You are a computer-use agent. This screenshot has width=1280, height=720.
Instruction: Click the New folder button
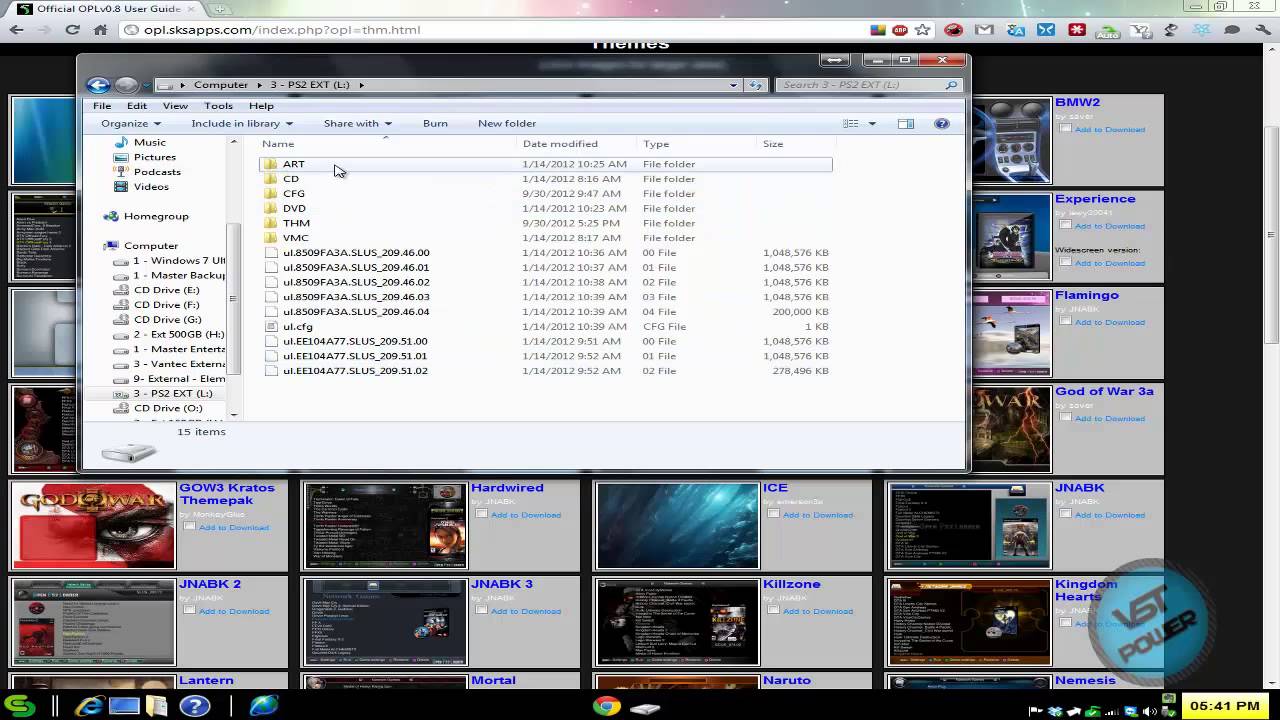tap(507, 123)
